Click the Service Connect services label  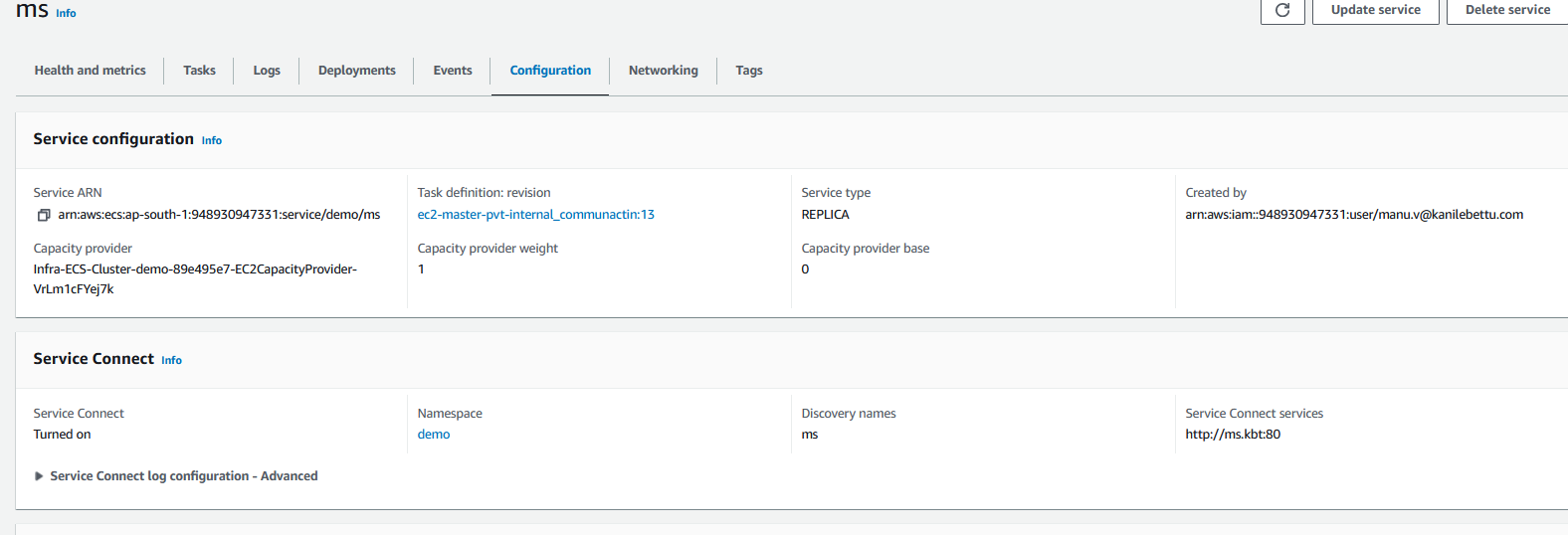pos(1254,414)
